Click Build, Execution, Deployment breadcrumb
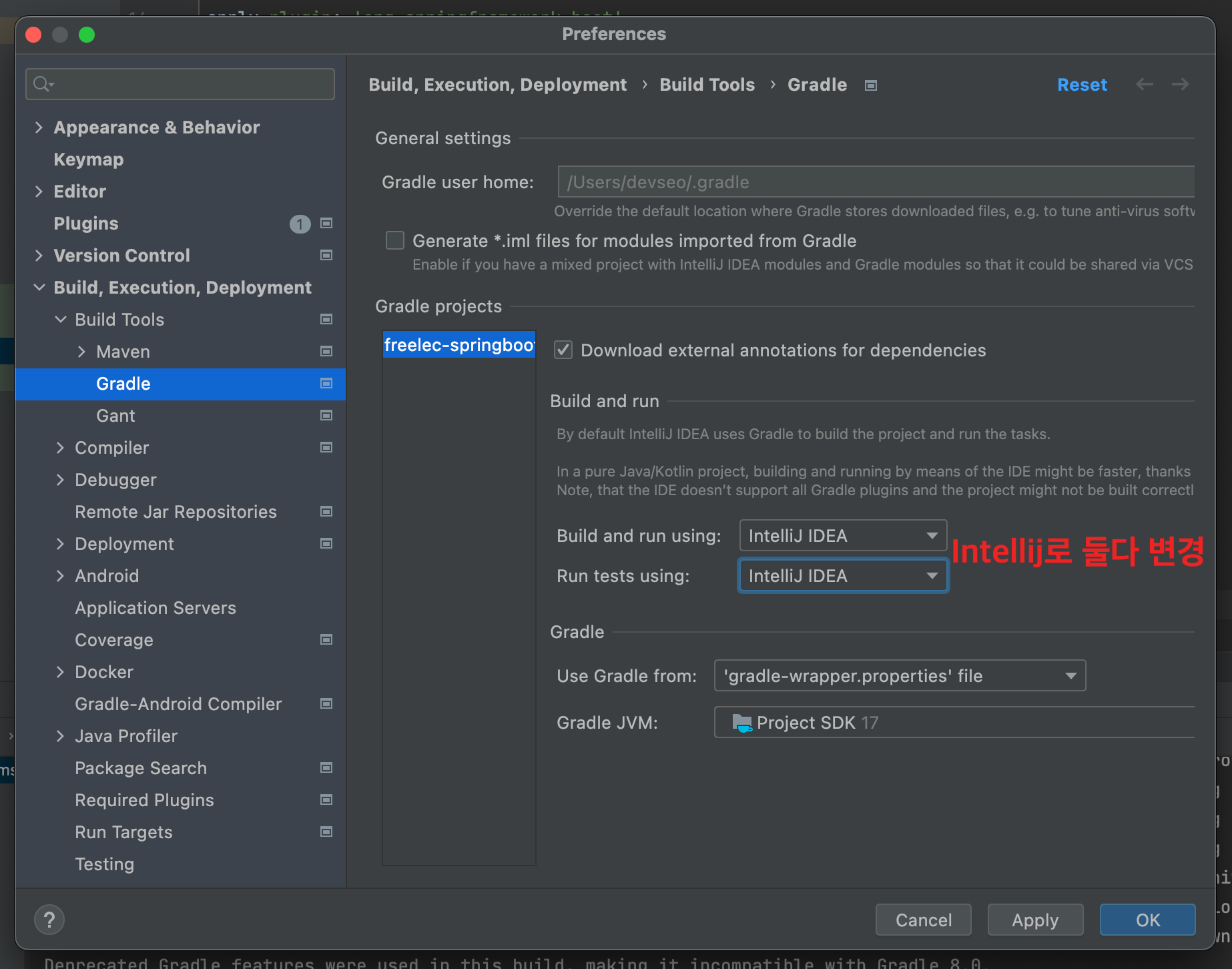1232x969 pixels. [497, 85]
